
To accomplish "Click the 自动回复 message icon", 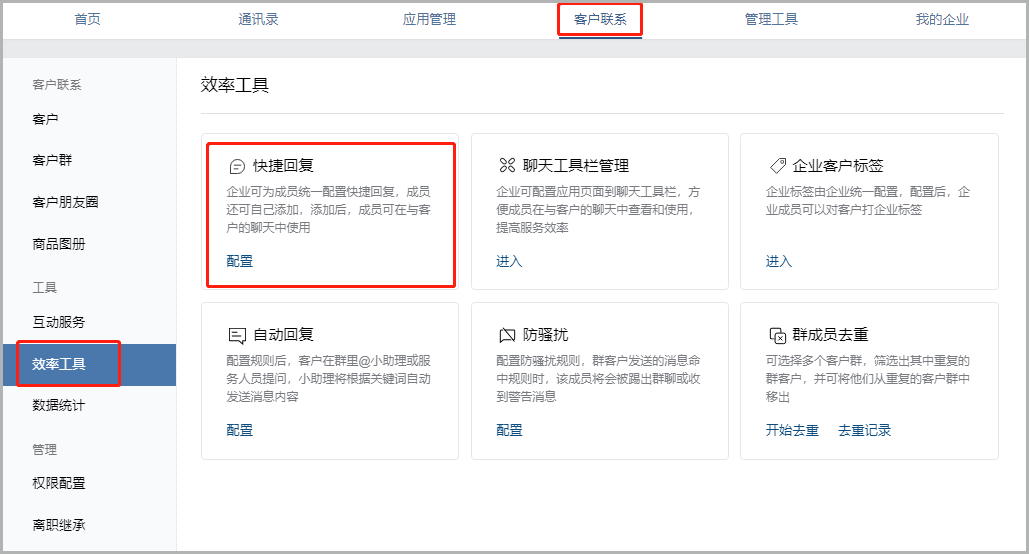I will click(237, 335).
